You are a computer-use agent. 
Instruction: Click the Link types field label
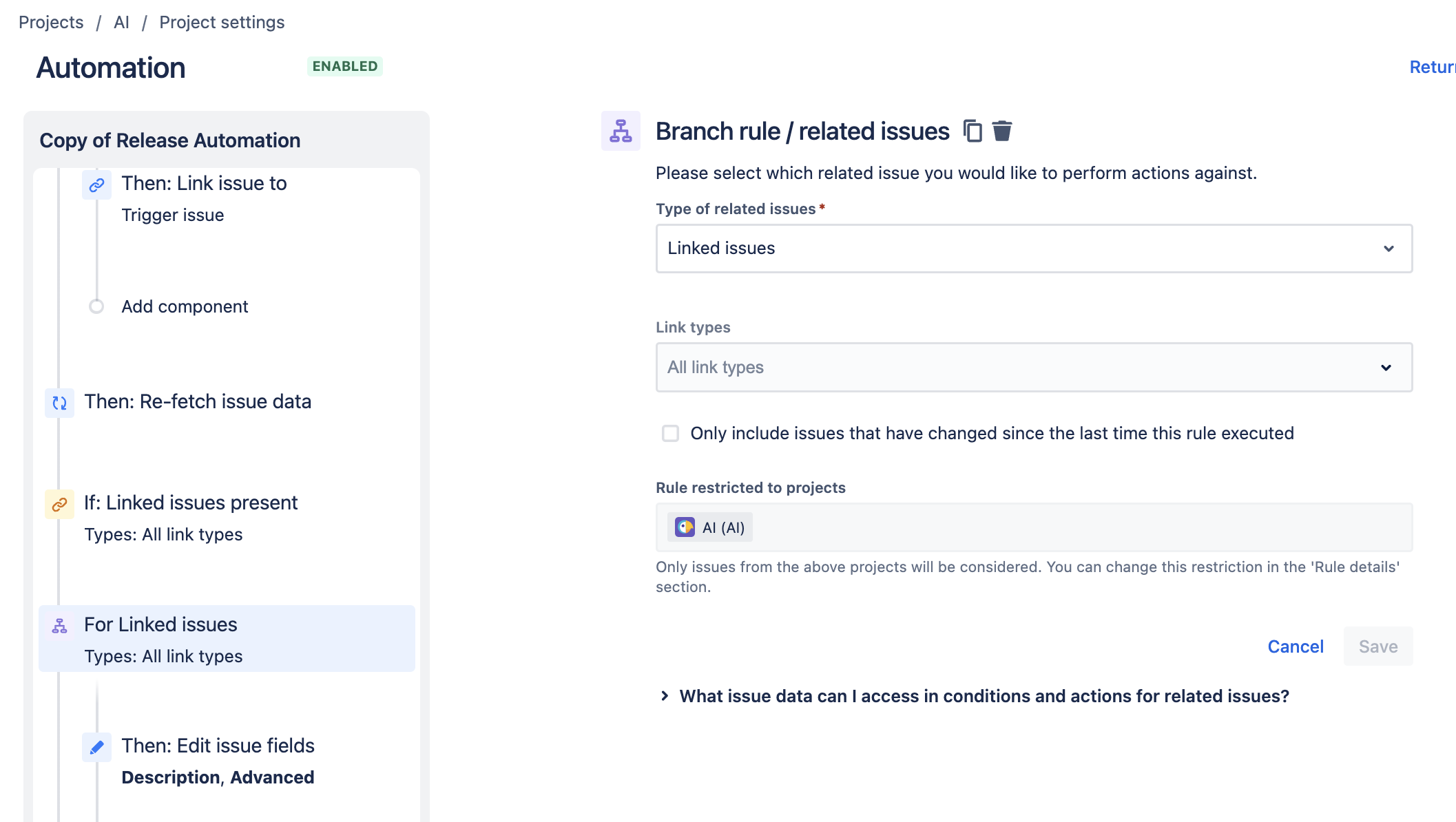tap(693, 327)
